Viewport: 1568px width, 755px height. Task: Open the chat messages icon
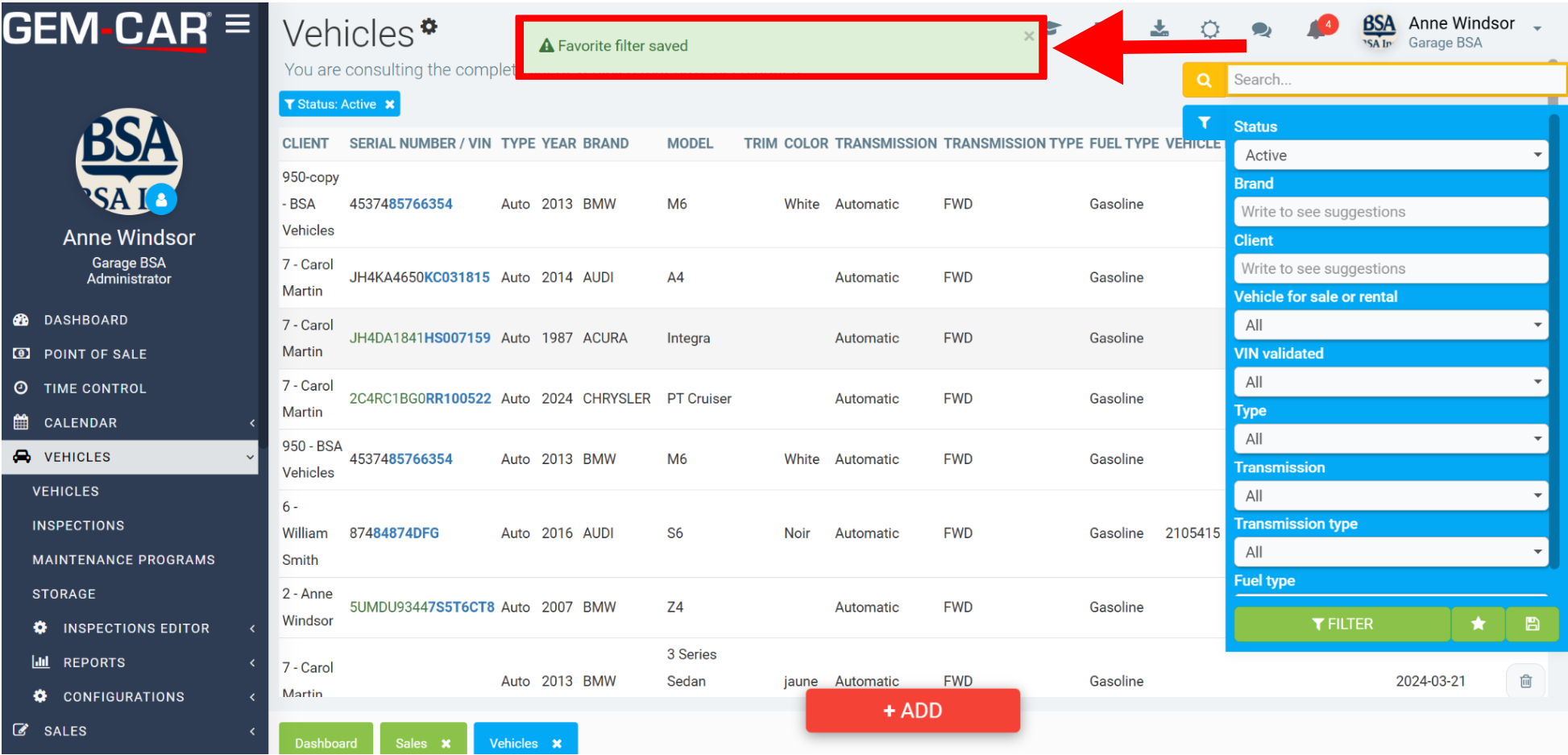click(x=1261, y=31)
